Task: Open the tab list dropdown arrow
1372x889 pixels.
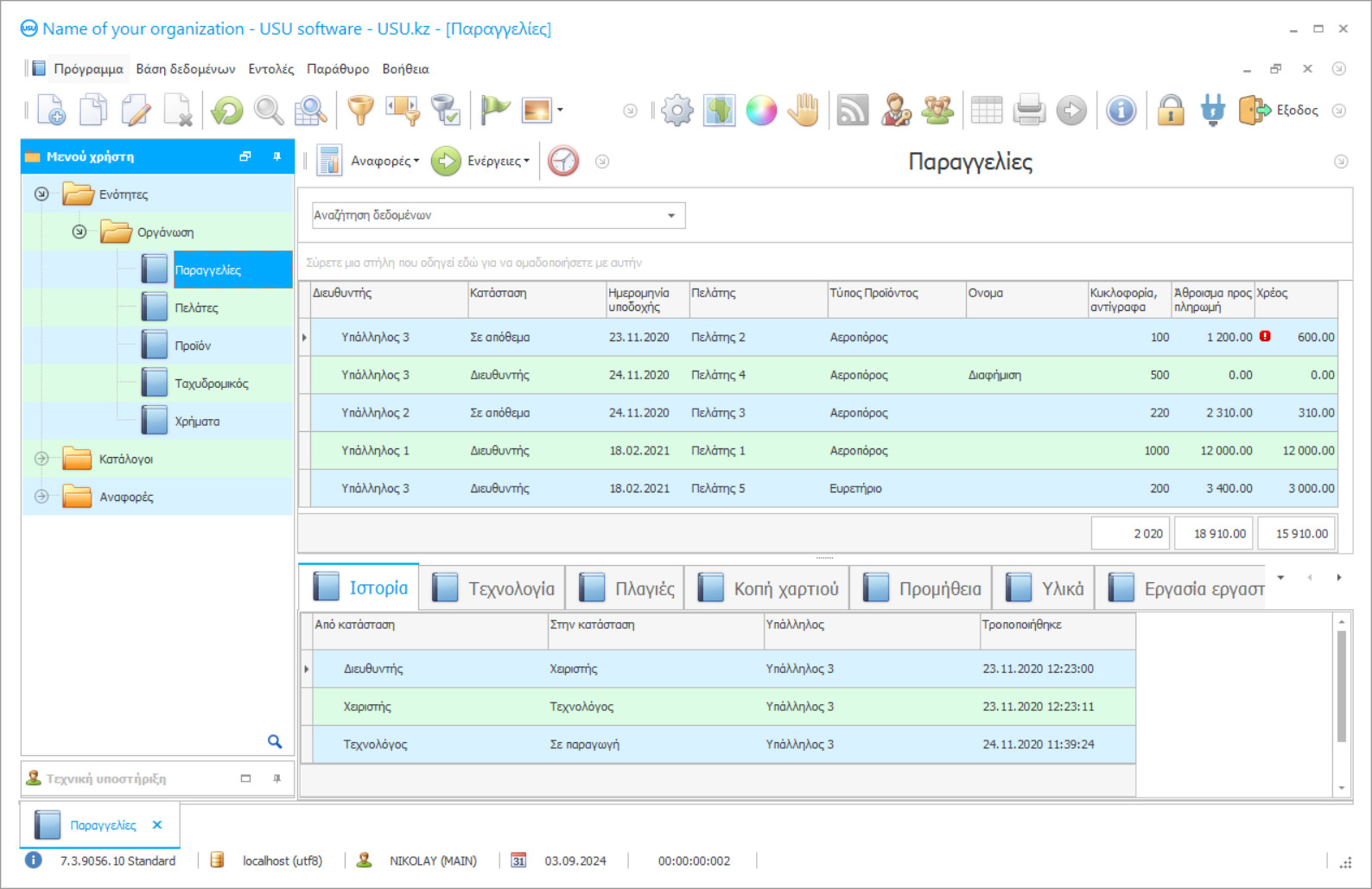Action: point(1280,577)
